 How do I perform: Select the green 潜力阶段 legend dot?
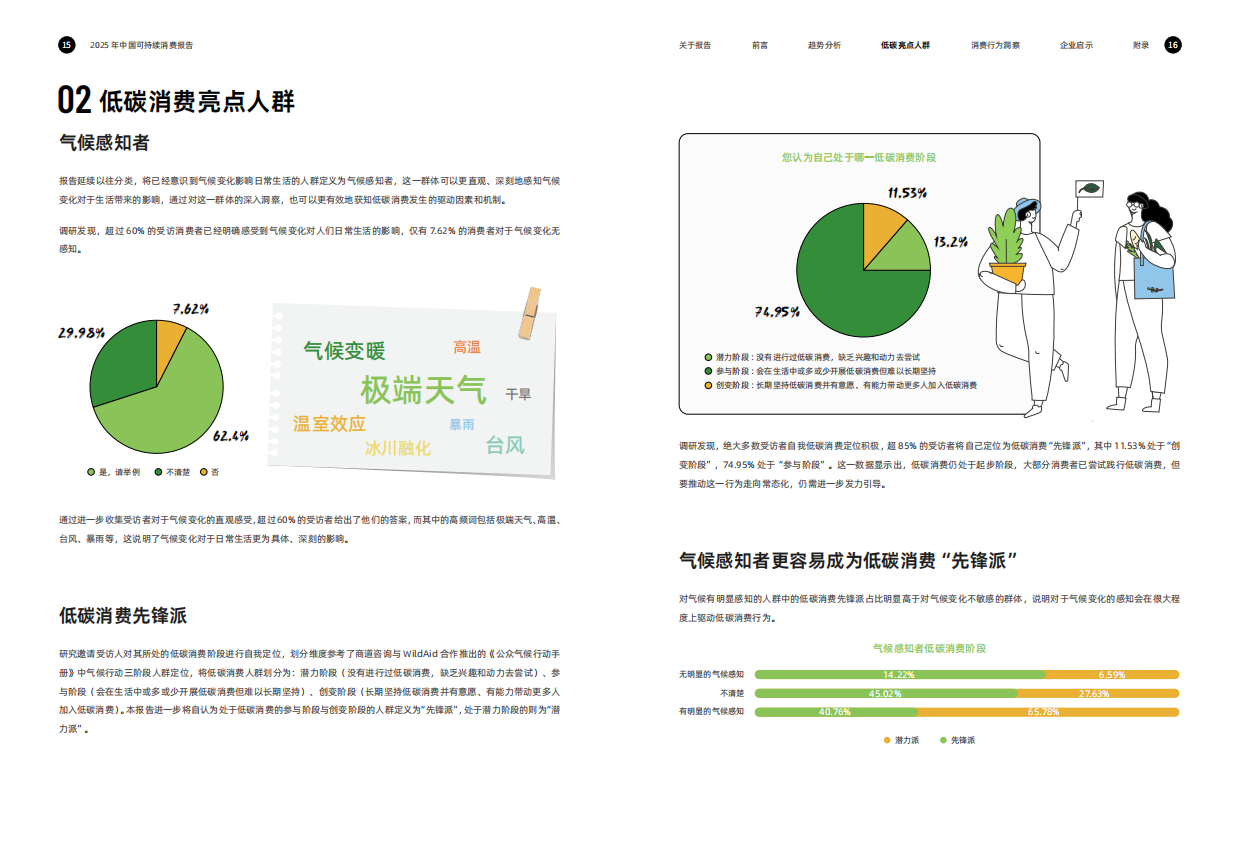[x=706, y=357]
